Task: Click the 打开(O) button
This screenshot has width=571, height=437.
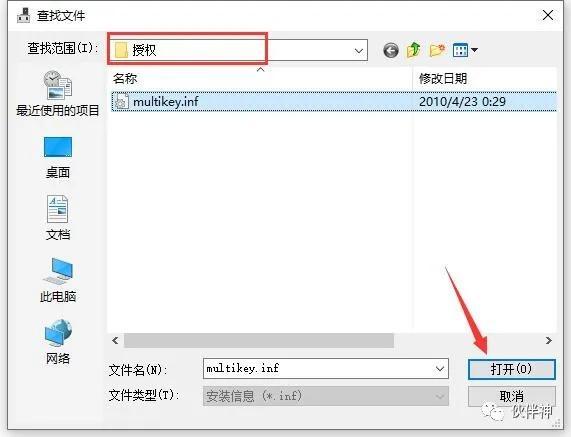Action: pyautogui.click(x=512, y=369)
